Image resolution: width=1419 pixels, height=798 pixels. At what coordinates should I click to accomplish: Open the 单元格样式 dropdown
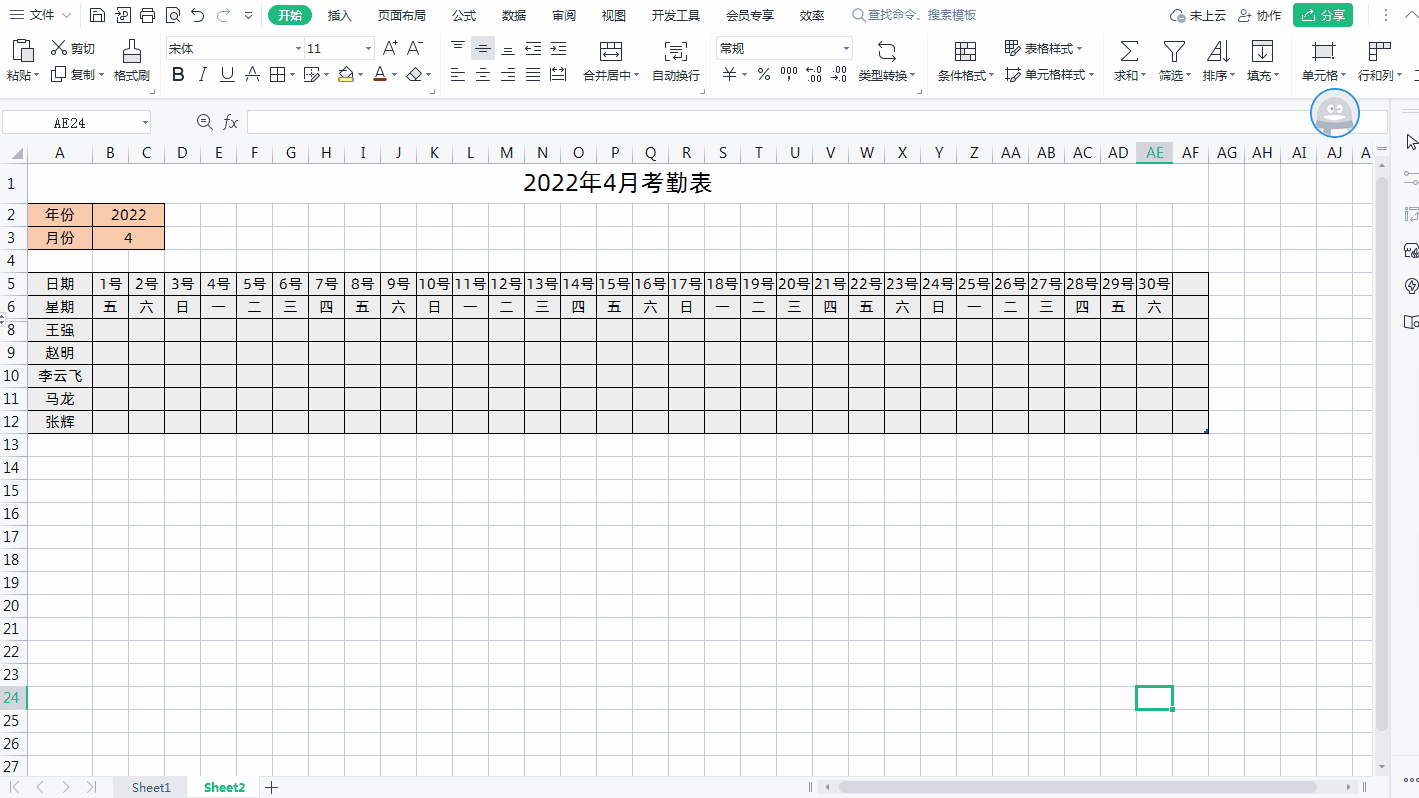(x=1049, y=75)
